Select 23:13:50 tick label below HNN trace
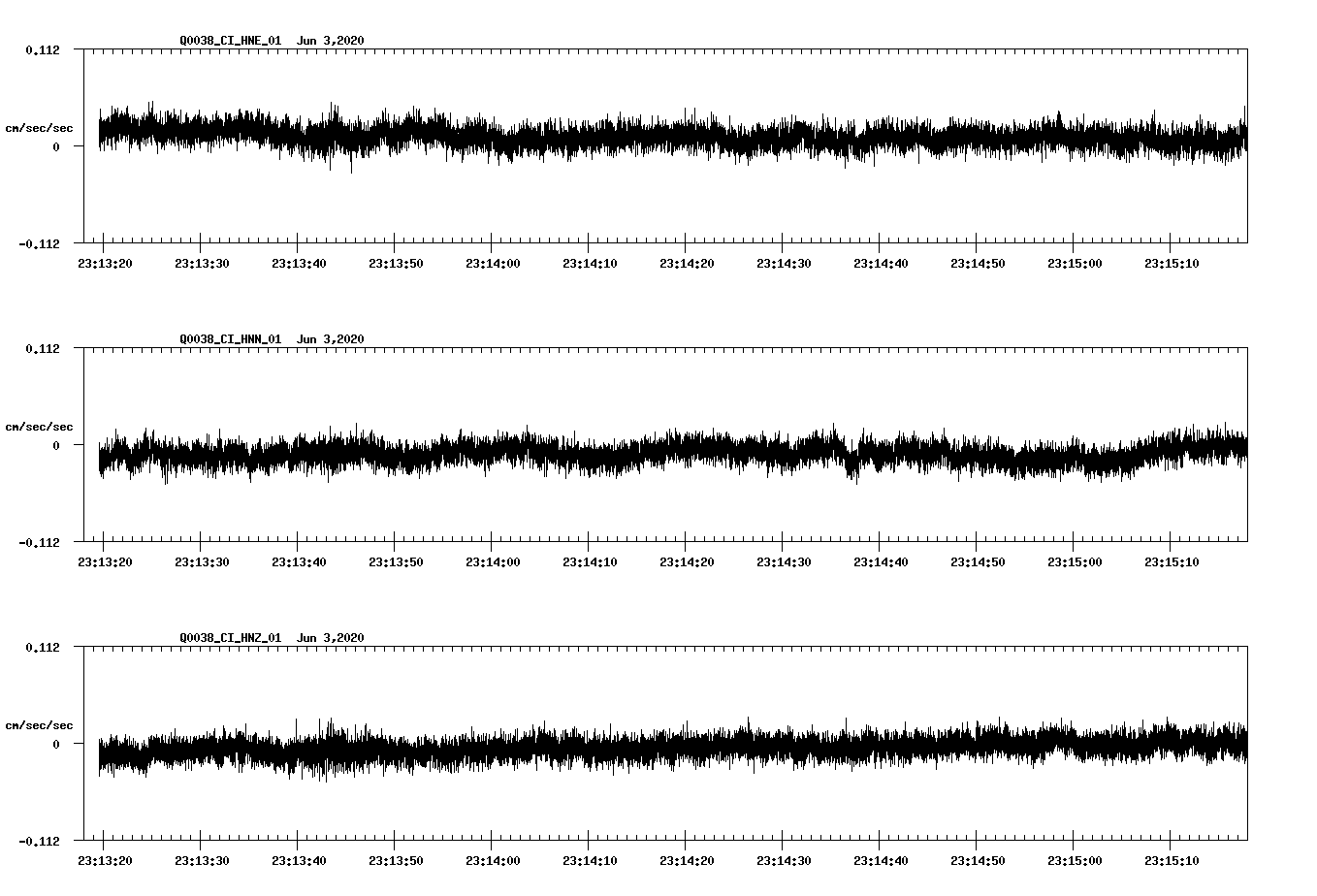Image resolution: width=1317 pixels, height=896 pixels. pyautogui.click(x=396, y=562)
